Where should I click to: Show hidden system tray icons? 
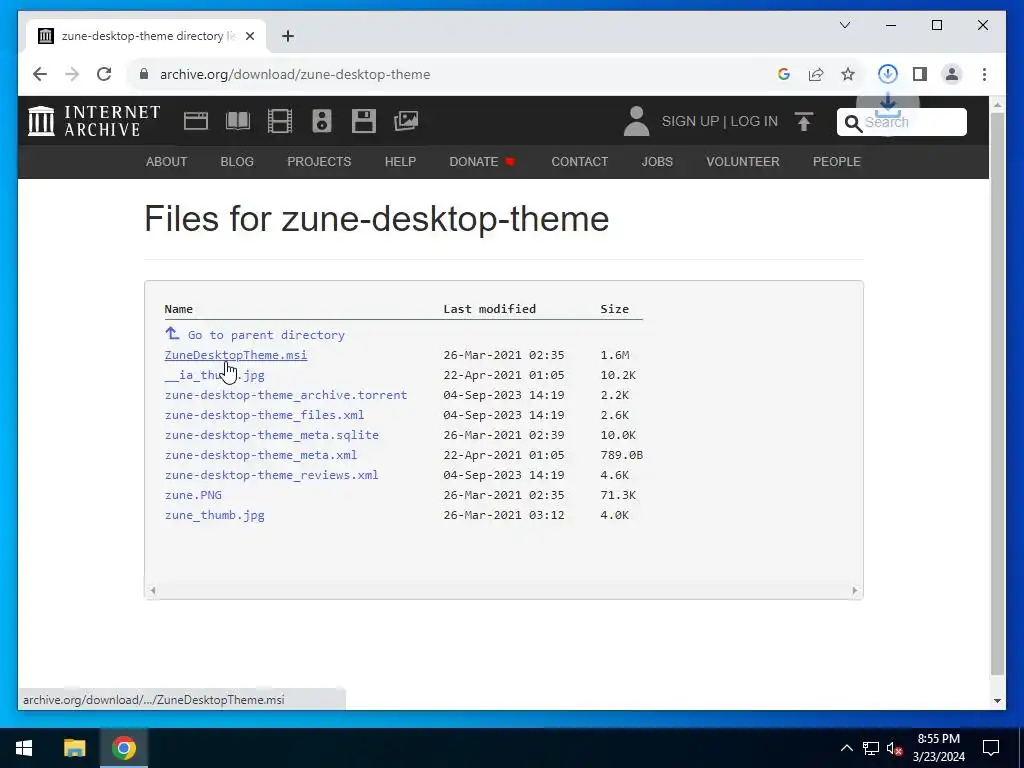(846, 748)
